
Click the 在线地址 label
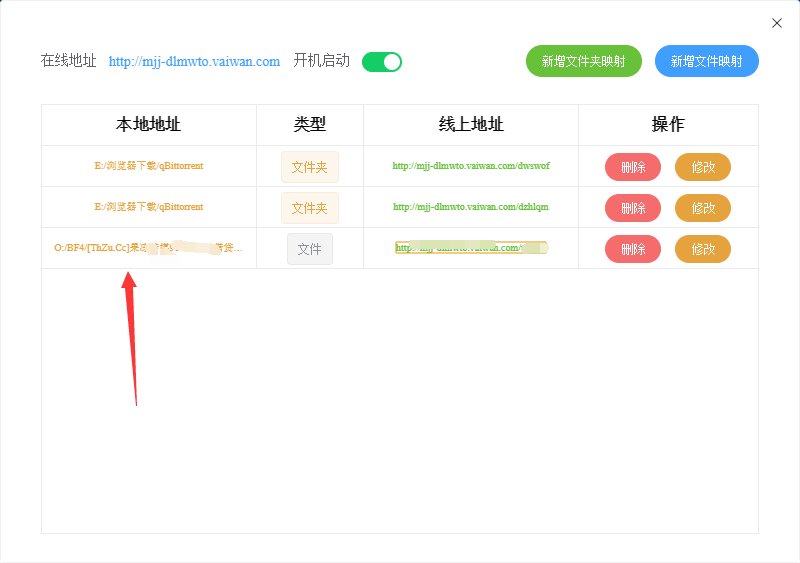[68, 61]
